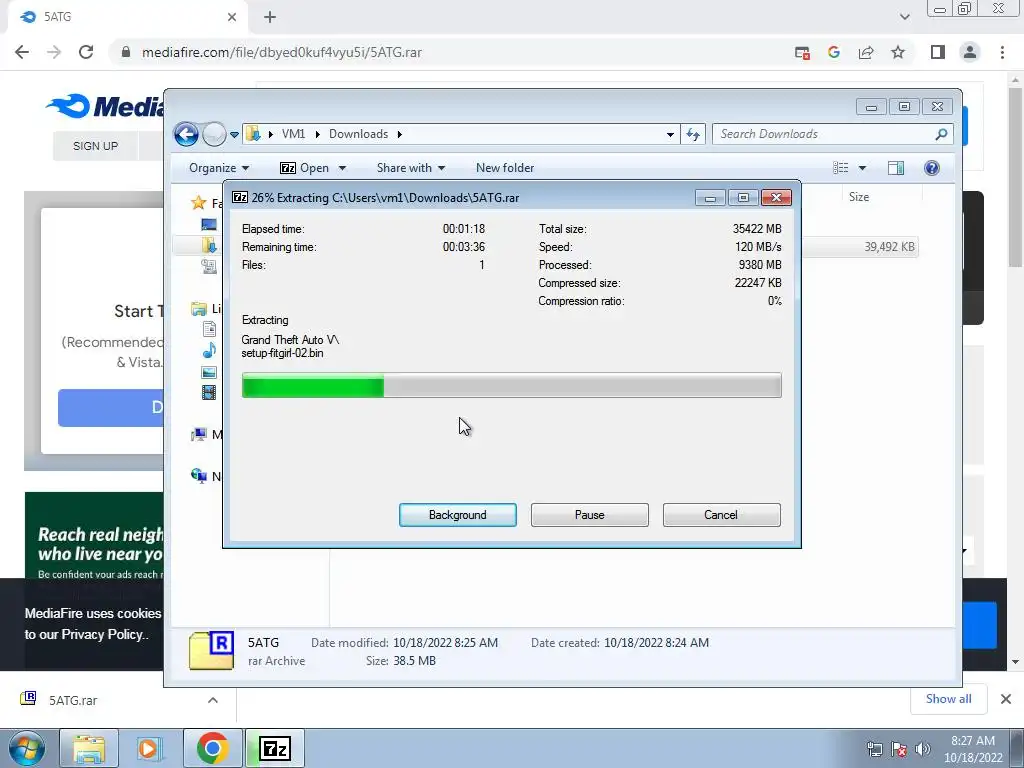
Task: Bookmark this page with the star icon
Action: coord(898,52)
